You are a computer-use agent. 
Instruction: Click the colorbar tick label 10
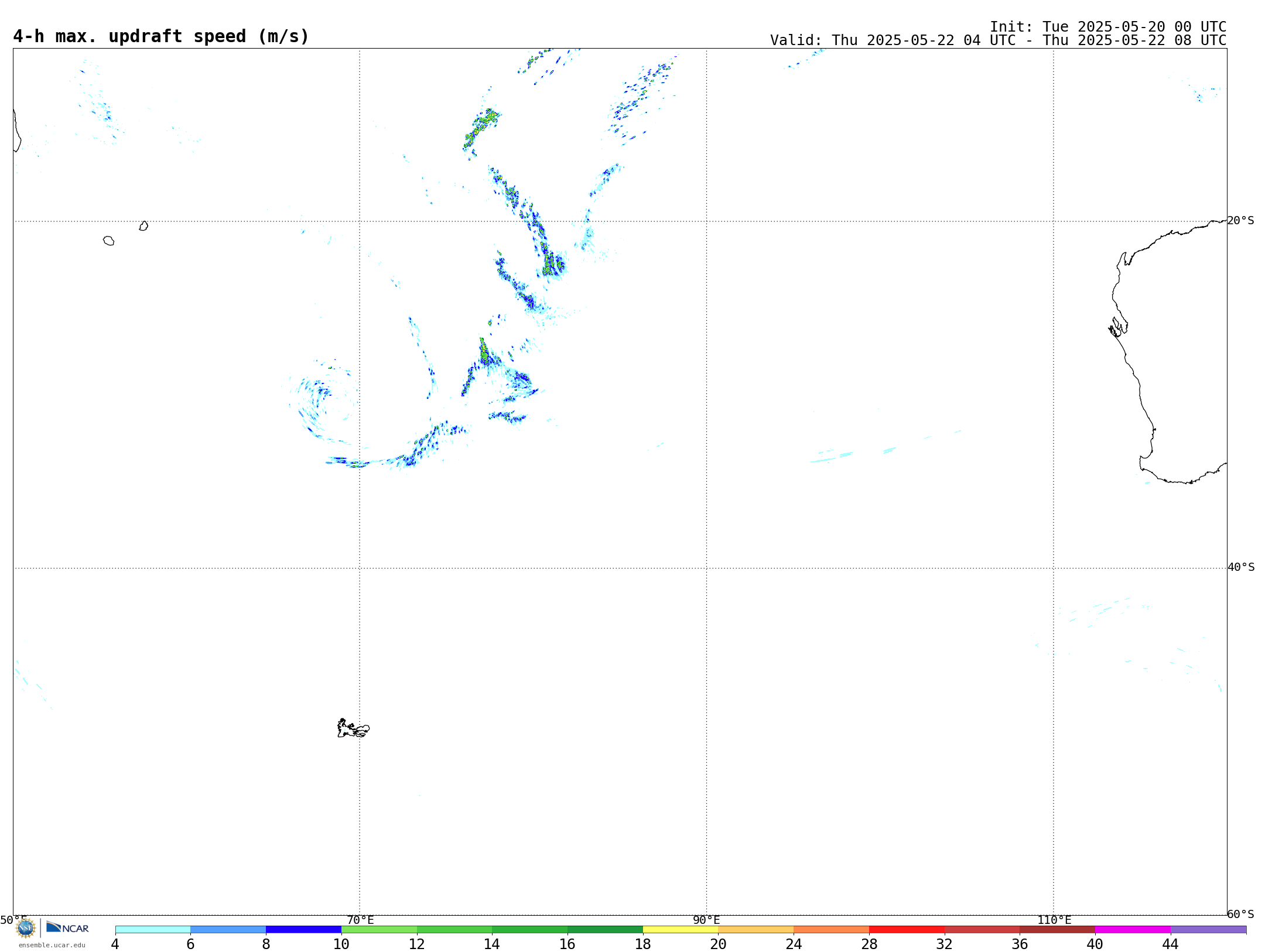[x=341, y=944]
